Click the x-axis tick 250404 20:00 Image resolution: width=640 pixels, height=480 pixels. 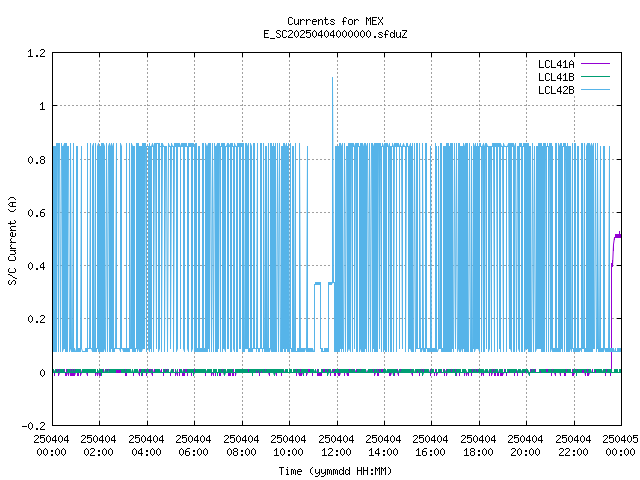[525, 446]
